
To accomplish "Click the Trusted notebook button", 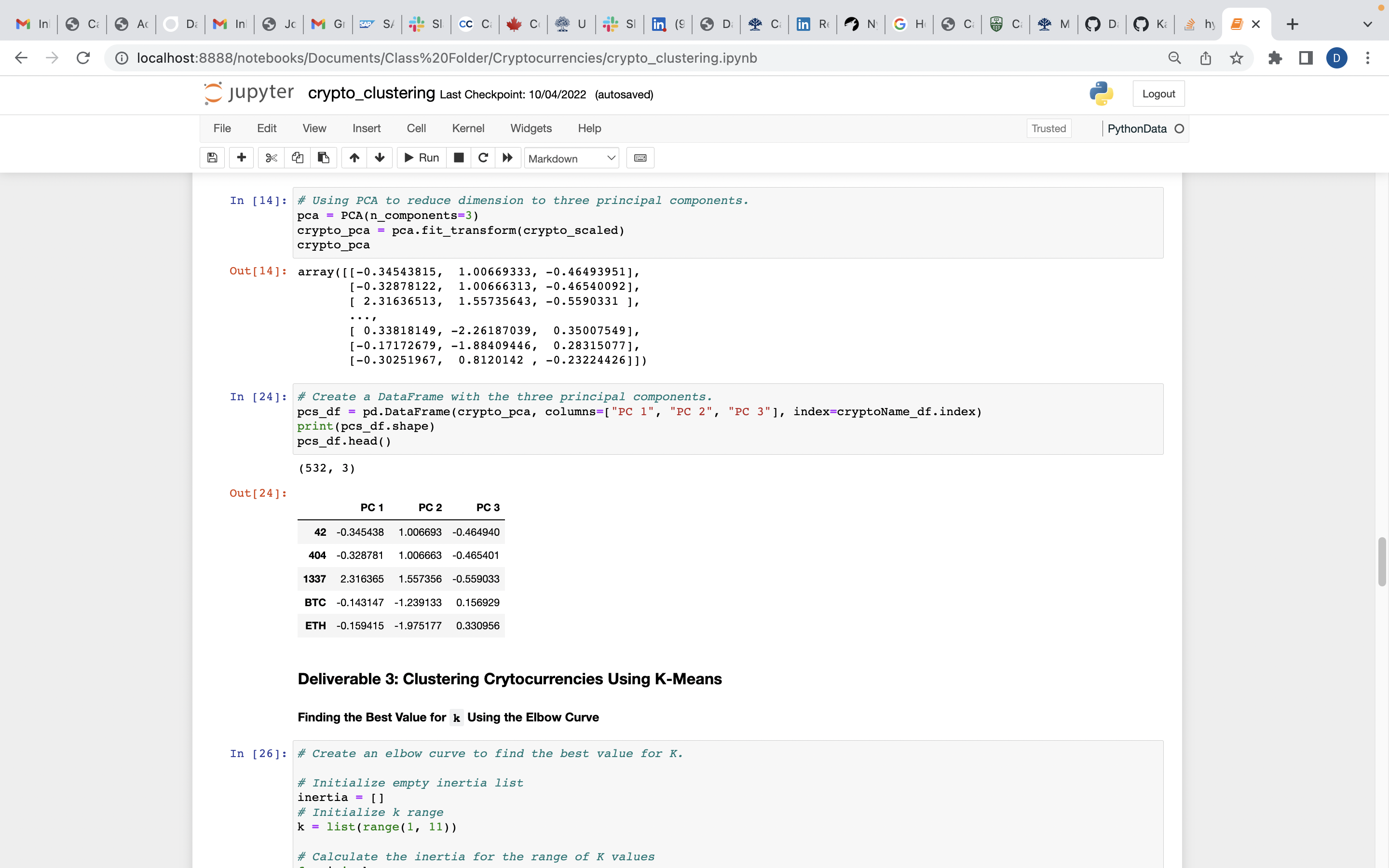I will [x=1048, y=128].
